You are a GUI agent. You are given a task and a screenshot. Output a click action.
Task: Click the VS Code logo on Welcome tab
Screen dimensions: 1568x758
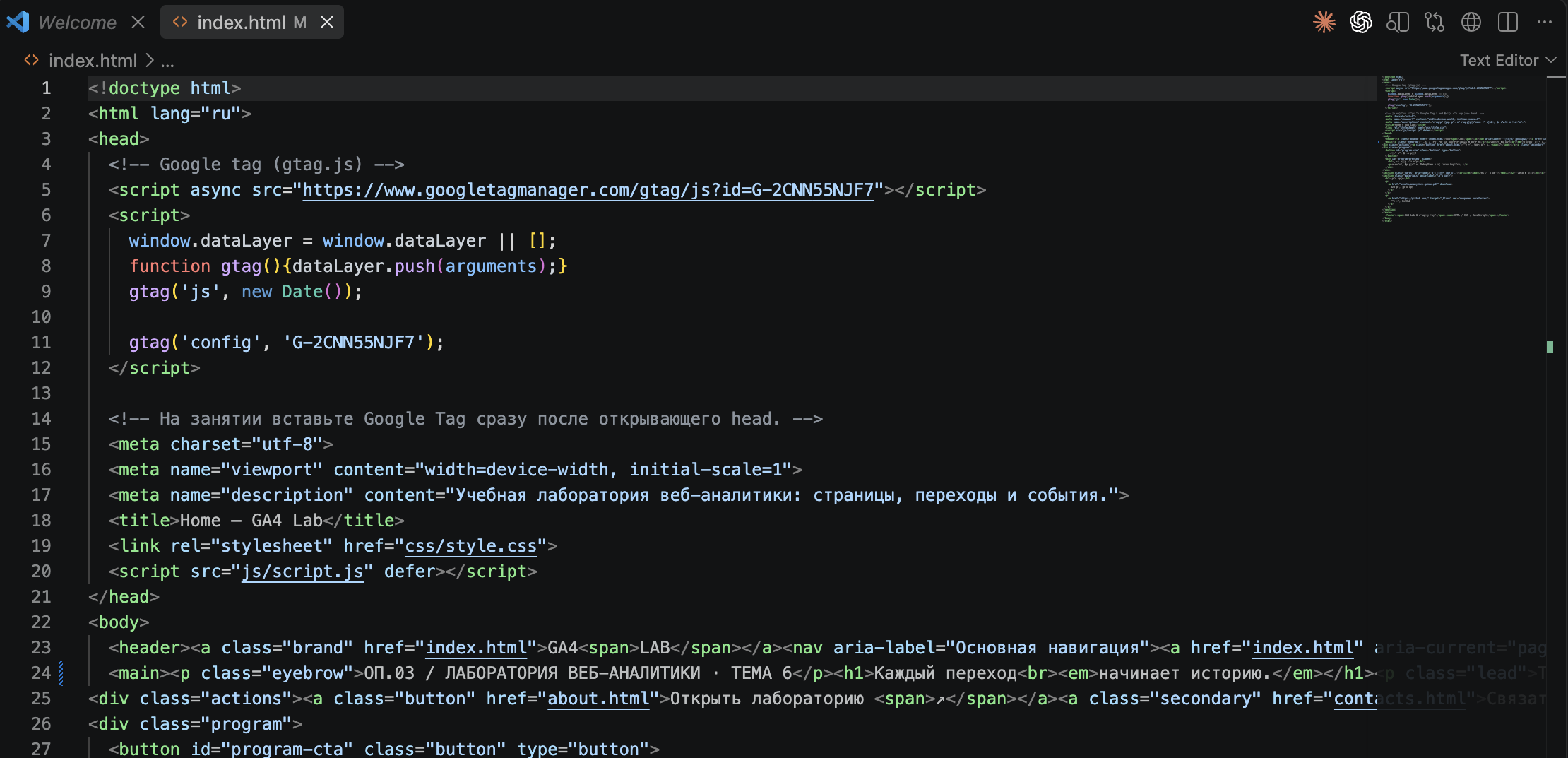pos(18,22)
